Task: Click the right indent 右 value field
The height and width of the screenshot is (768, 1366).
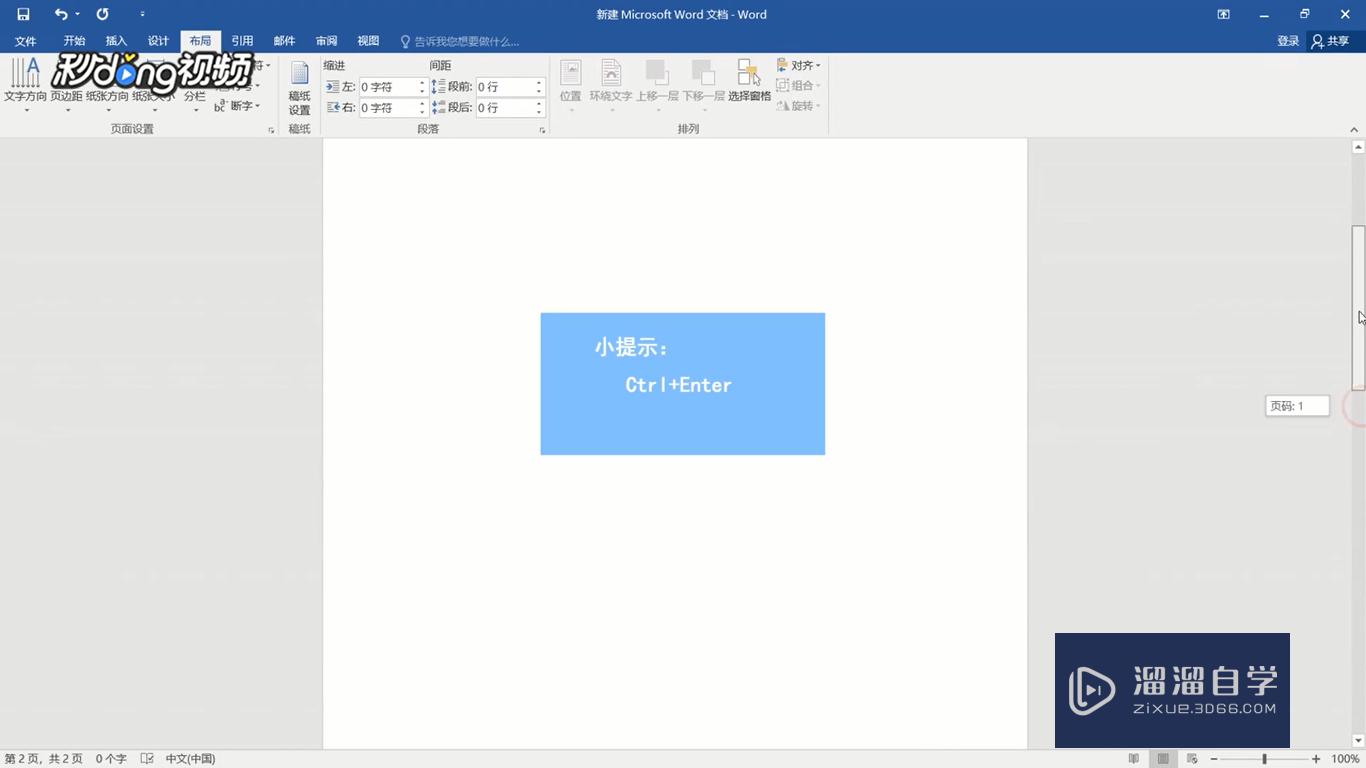Action: pos(387,107)
